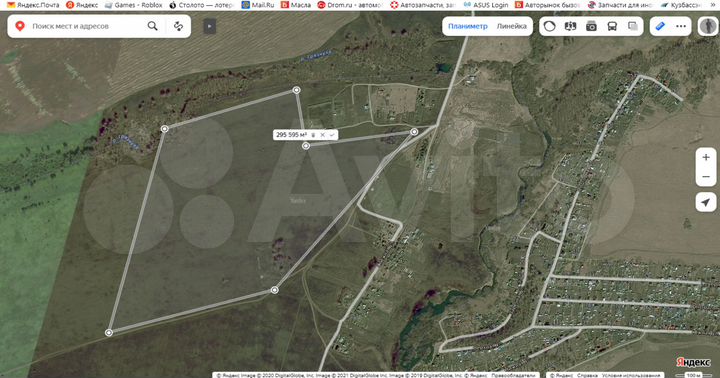The height and width of the screenshot is (378, 720).
Task: Switch to the Планиметр tab
Action: [468, 26]
